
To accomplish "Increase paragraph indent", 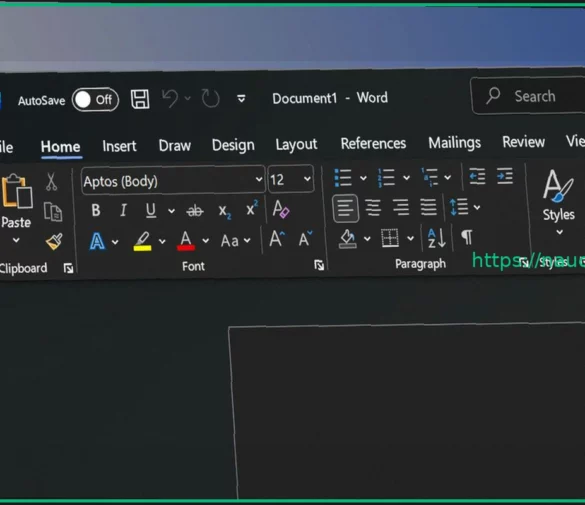I will [x=505, y=176].
